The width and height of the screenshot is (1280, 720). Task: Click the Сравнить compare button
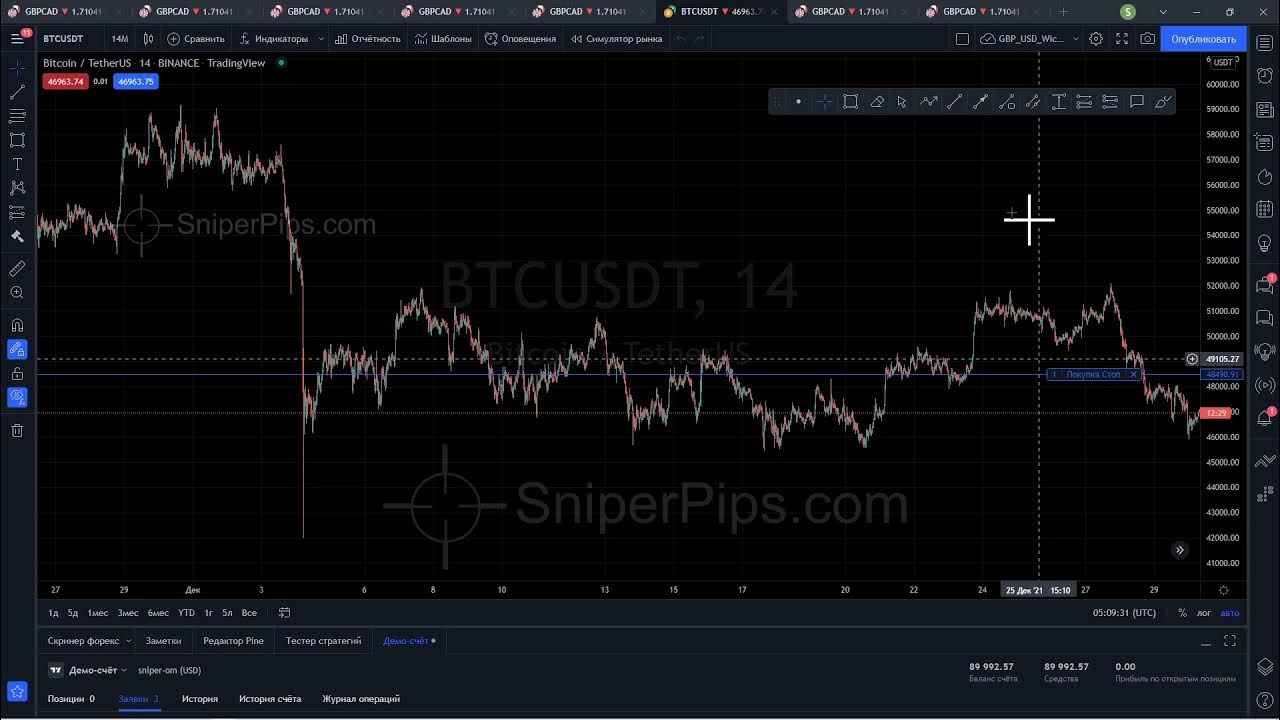click(196, 39)
